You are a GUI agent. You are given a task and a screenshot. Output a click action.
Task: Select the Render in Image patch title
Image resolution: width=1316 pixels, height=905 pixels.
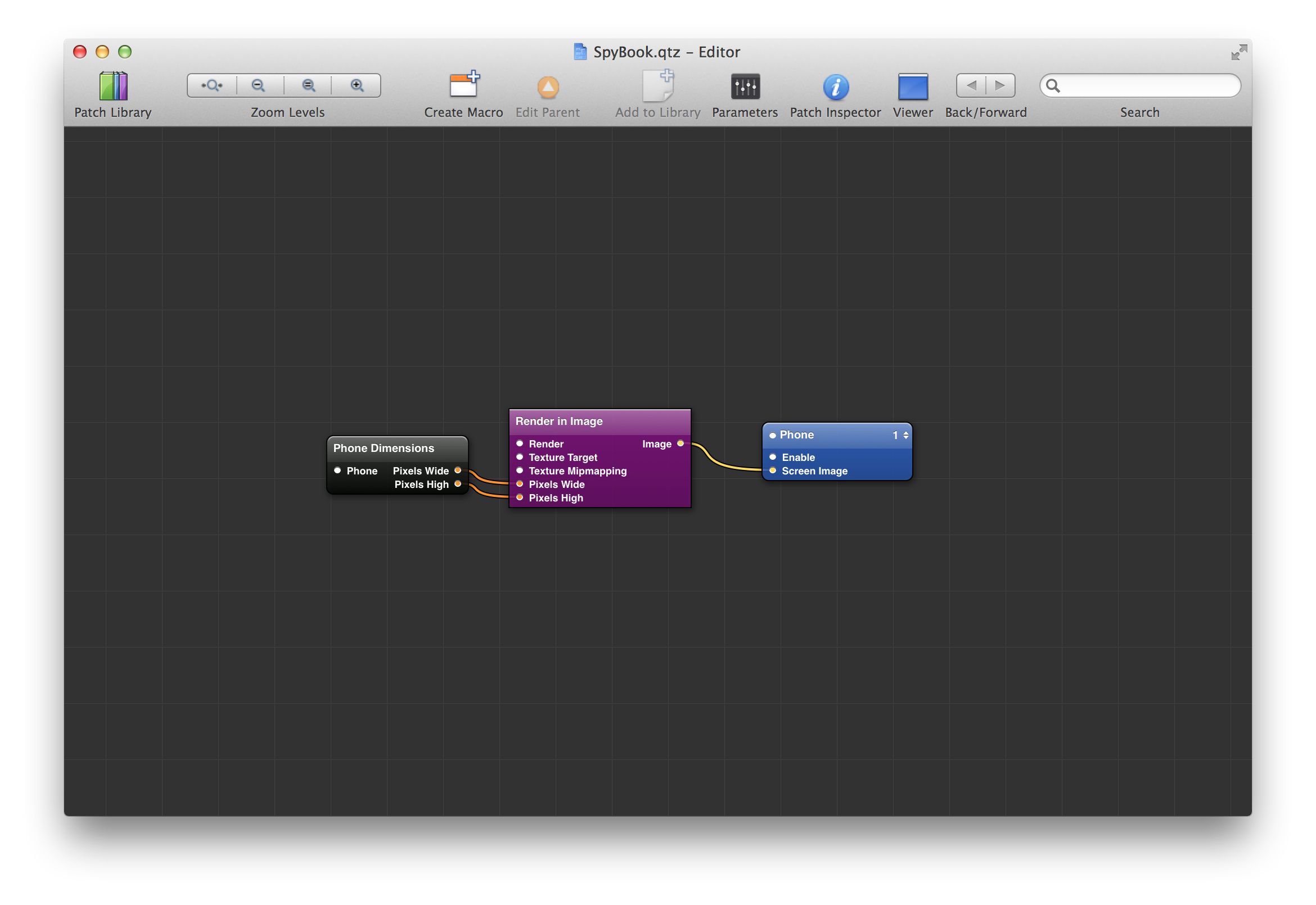tap(559, 422)
